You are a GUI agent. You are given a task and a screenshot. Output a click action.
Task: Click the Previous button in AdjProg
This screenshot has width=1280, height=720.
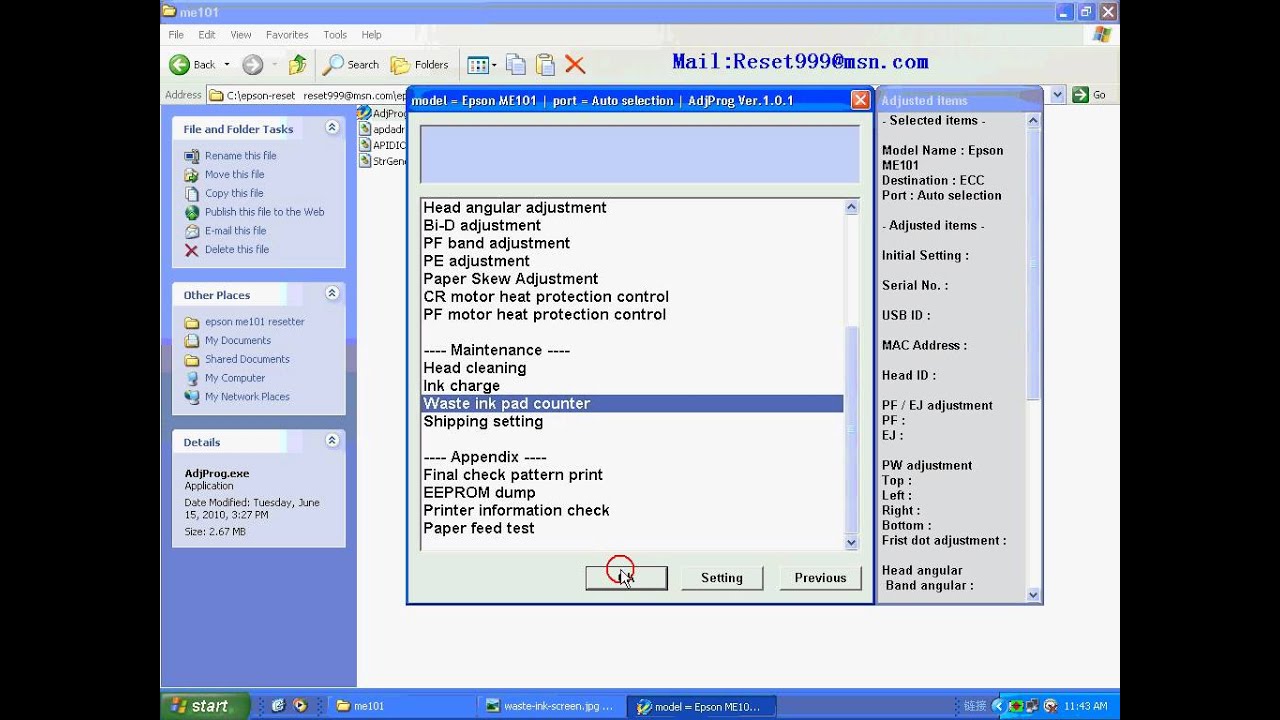[820, 578]
